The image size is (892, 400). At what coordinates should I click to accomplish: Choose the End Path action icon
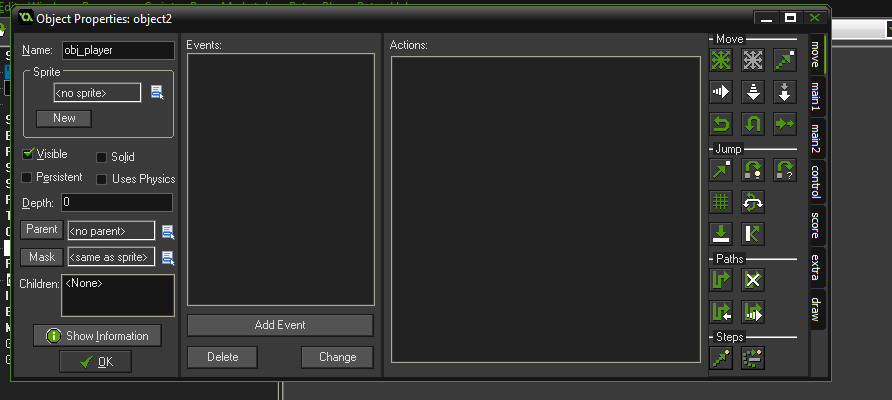pos(753,280)
